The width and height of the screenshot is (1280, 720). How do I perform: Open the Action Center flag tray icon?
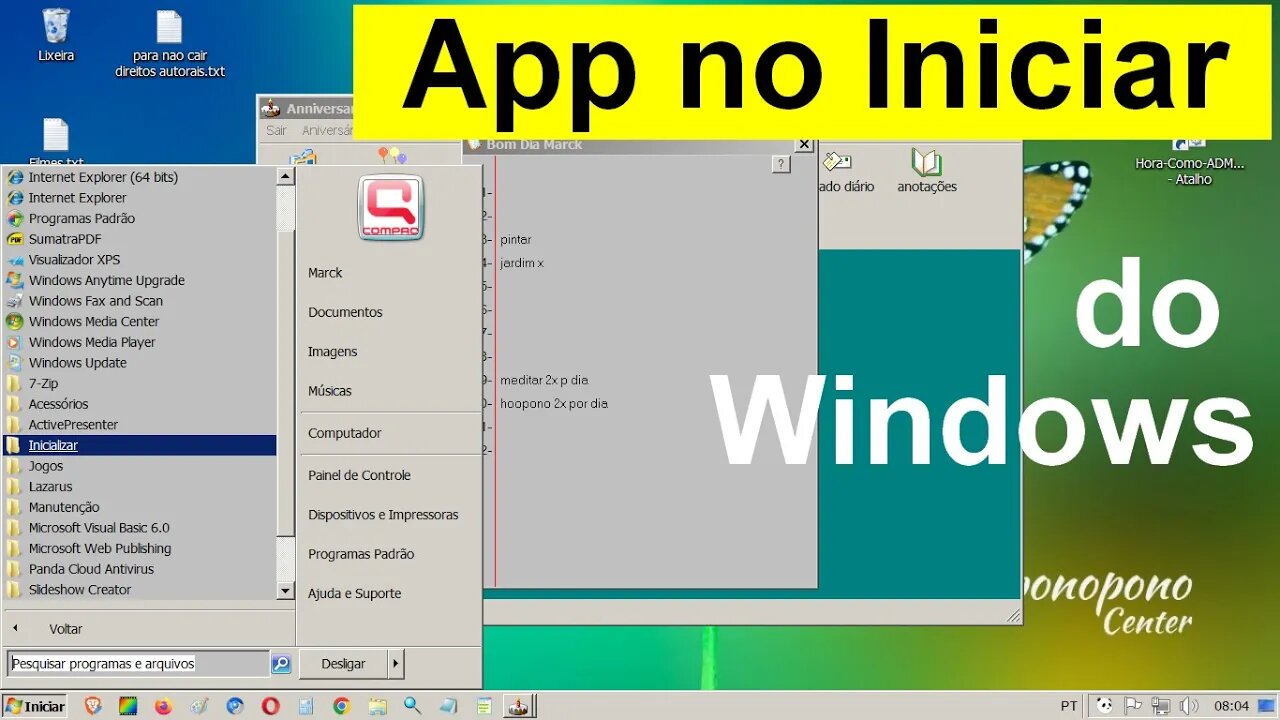coord(1134,706)
